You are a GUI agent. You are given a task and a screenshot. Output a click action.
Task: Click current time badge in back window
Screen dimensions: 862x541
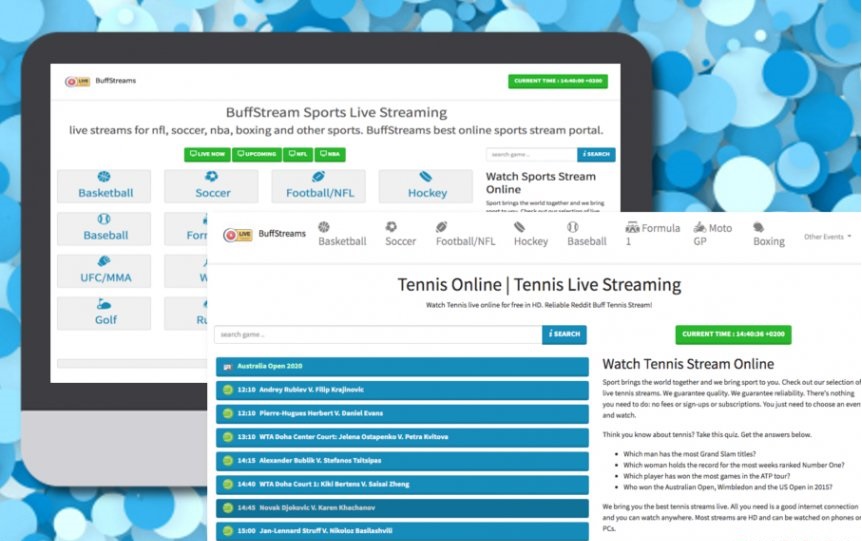pyautogui.click(x=557, y=81)
